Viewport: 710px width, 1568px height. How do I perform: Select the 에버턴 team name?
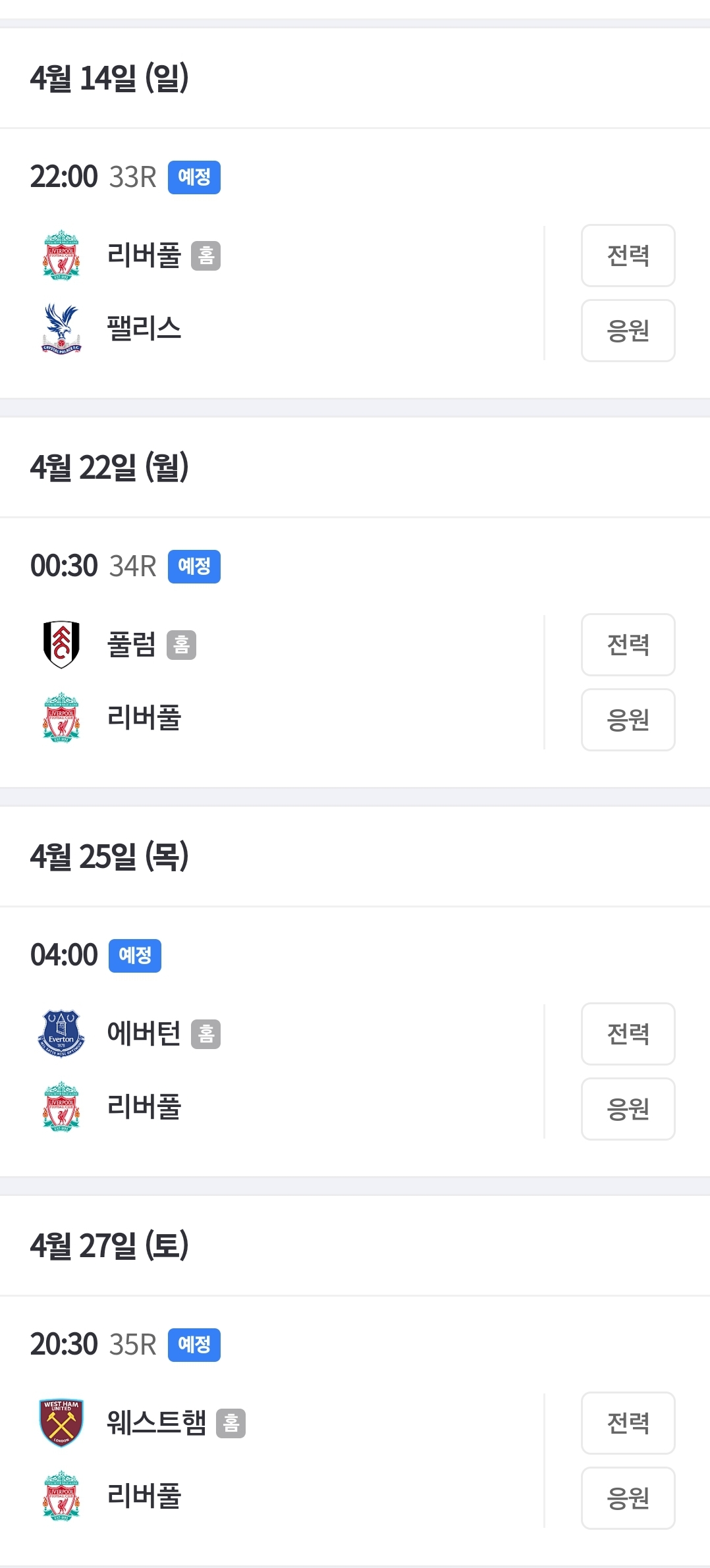pyautogui.click(x=144, y=1034)
